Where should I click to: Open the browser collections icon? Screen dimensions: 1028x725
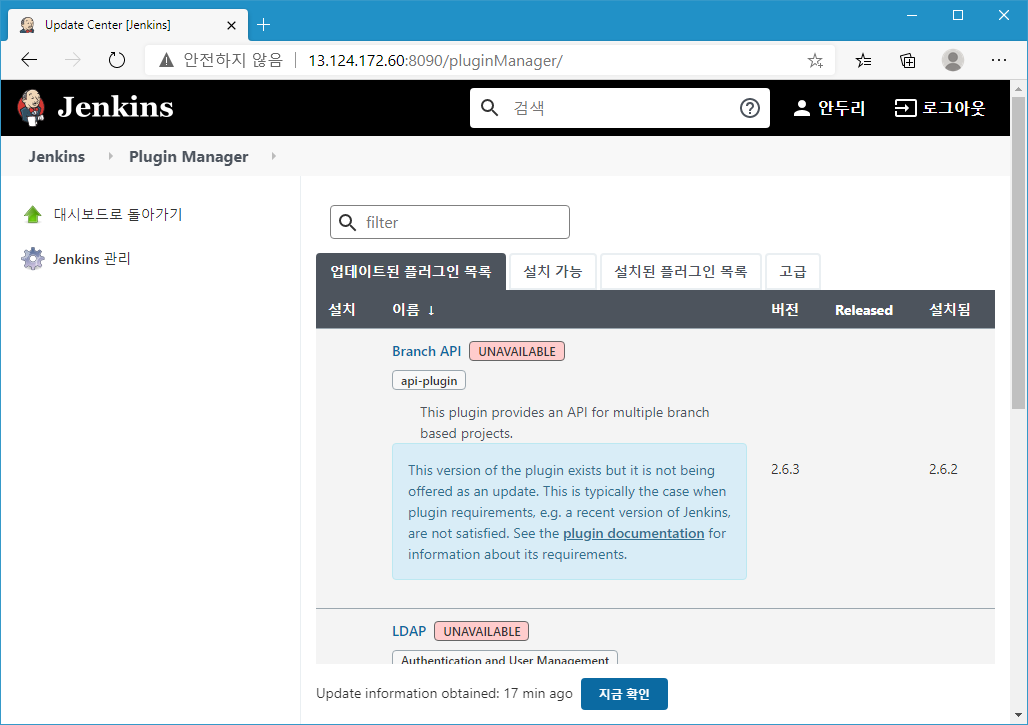(x=908, y=61)
